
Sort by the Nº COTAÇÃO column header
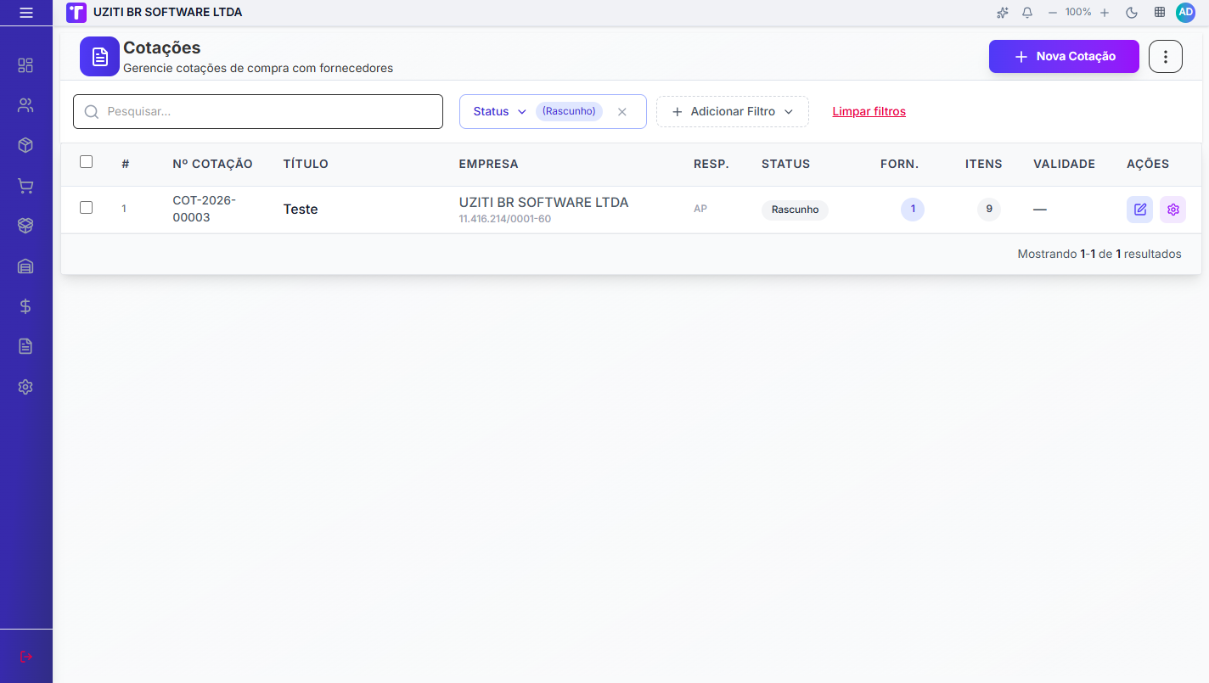click(x=213, y=164)
